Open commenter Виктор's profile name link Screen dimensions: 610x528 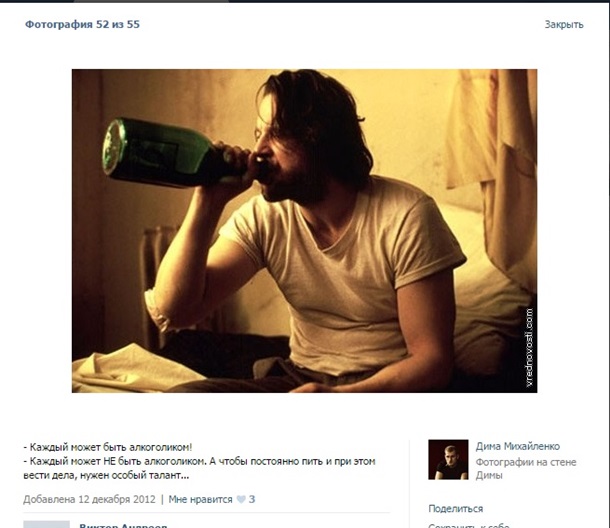point(123,526)
